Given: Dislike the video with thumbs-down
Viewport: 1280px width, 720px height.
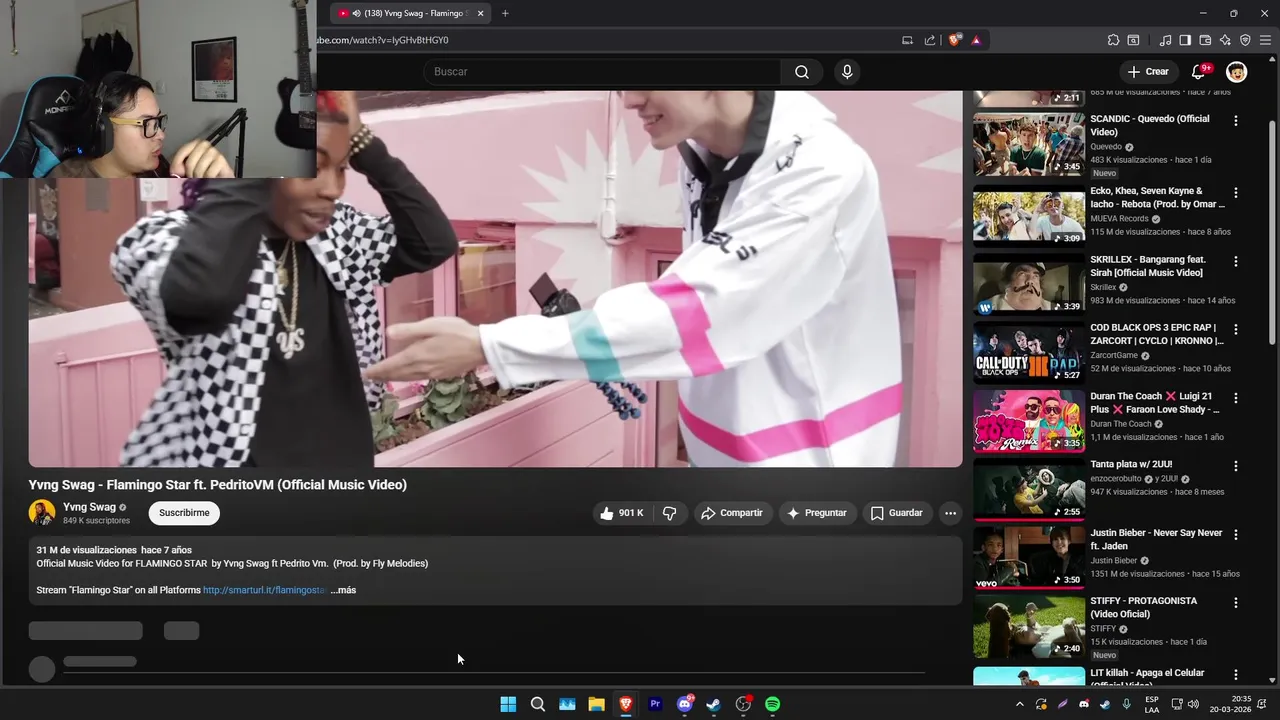Looking at the screenshot, I should (670, 513).
